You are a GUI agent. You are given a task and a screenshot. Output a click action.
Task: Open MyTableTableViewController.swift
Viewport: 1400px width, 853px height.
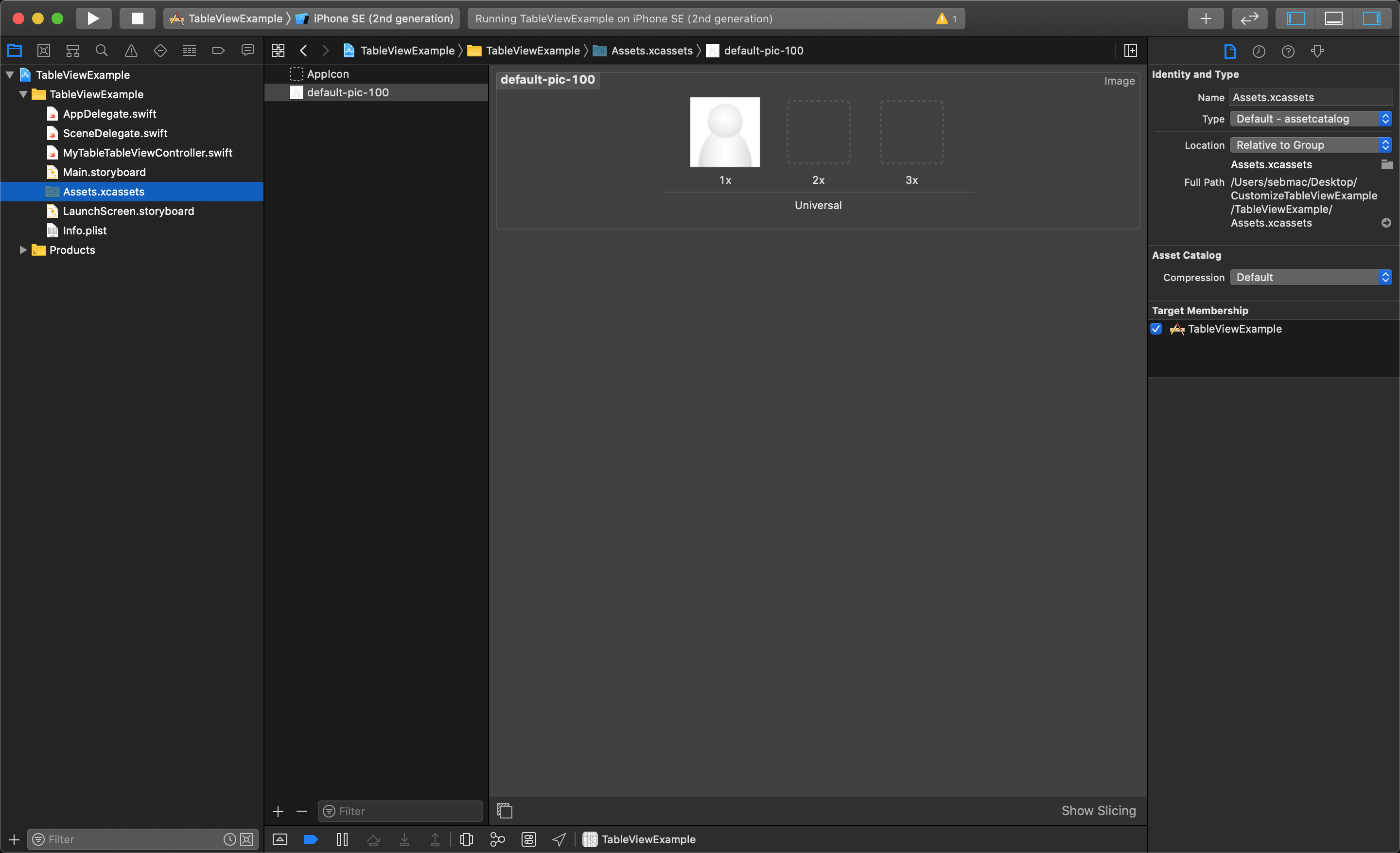(x=148, y=152)
